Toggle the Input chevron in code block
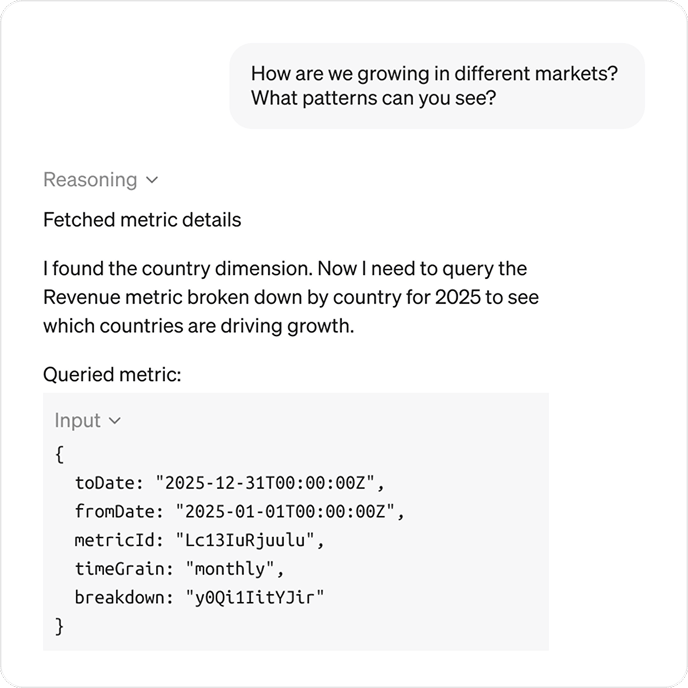The height and width of the screenshot is (688, 688). pos(114,421)
